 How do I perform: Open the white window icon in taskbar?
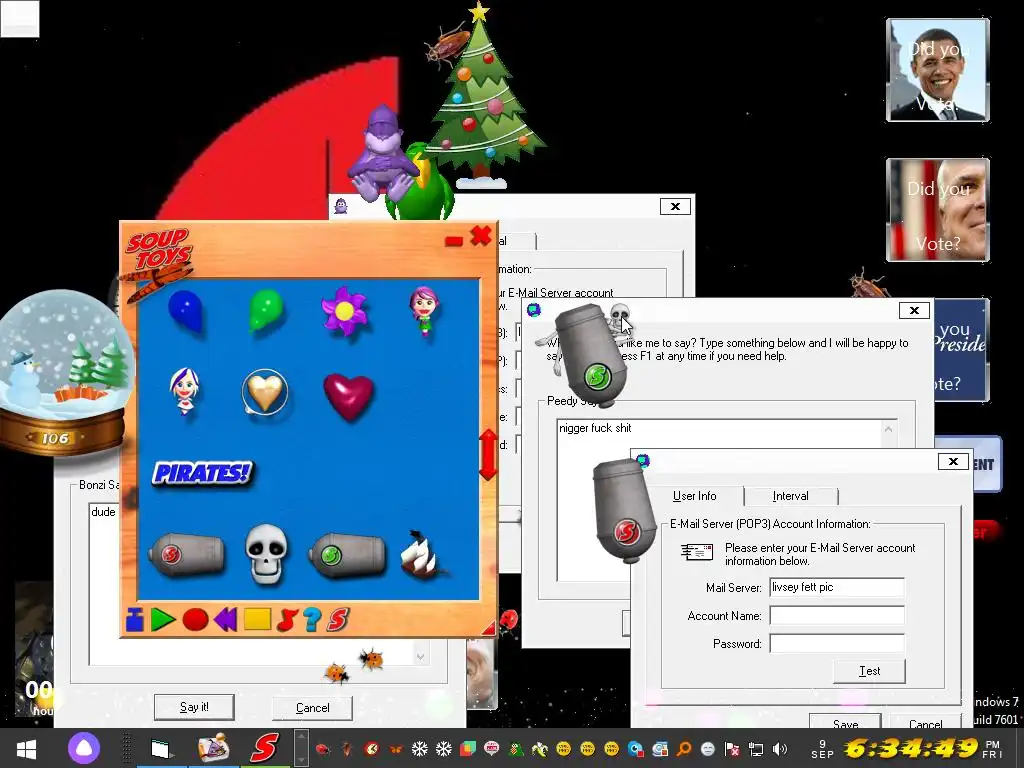click(160, 748)
